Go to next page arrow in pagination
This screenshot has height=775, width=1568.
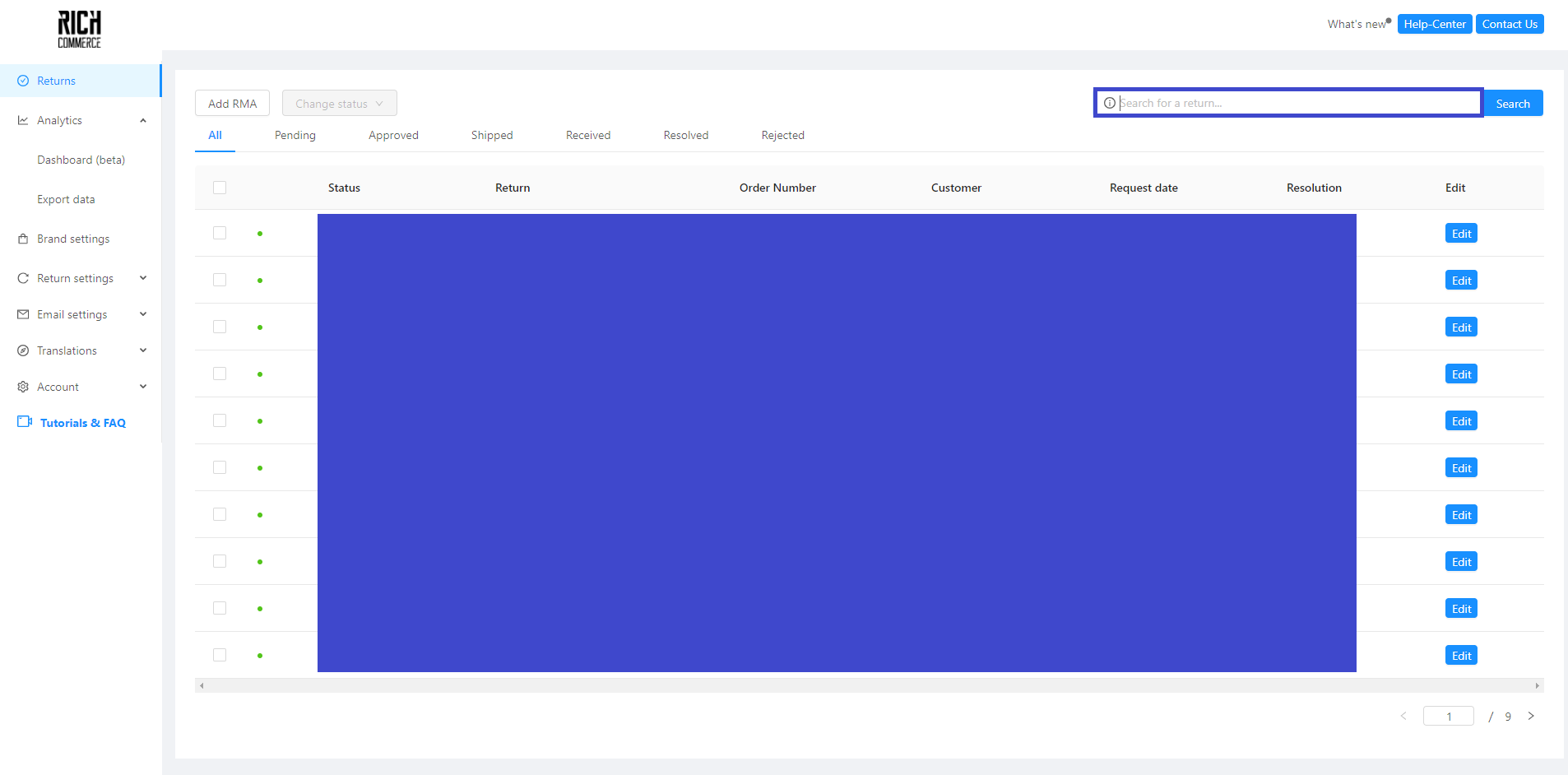pos(1531,716)
